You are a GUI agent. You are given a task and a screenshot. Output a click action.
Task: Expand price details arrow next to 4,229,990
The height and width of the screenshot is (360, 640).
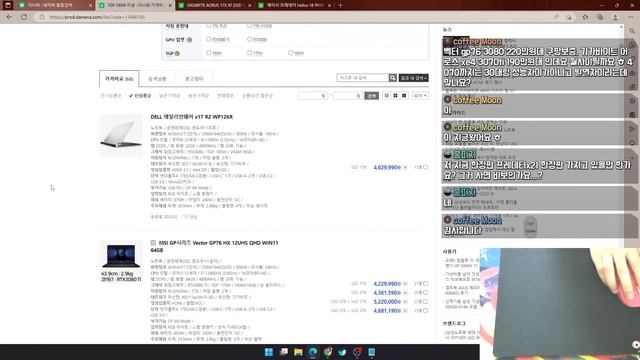coord(405,284)
